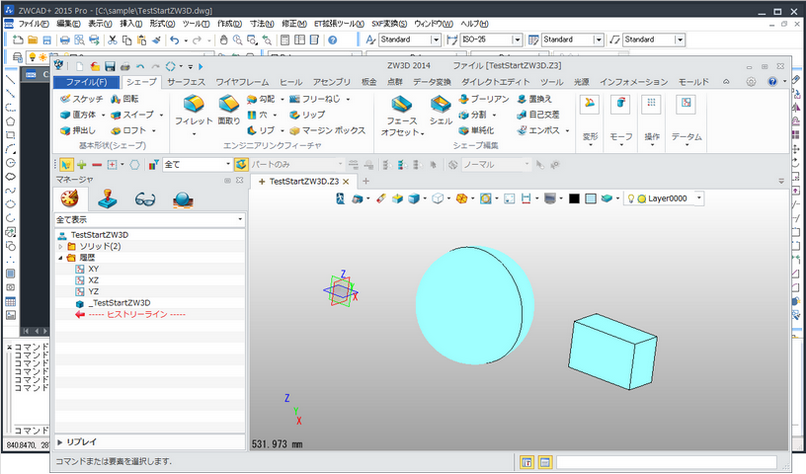Select the リブ (Rib) tool
Screen dimensions: 806x474
tap(261, 131)
